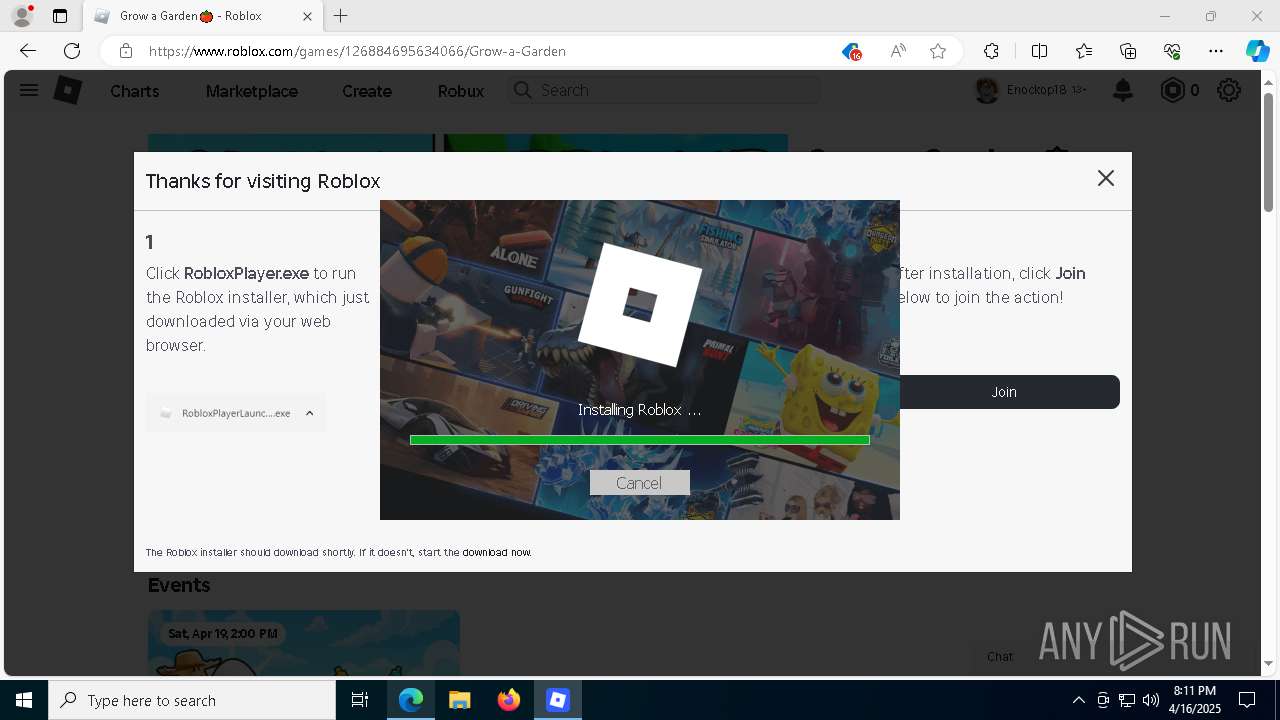Open Marketplace in Roblox navigation
The height and width of the screenshot is (720, 1280).
coord(252,91)
